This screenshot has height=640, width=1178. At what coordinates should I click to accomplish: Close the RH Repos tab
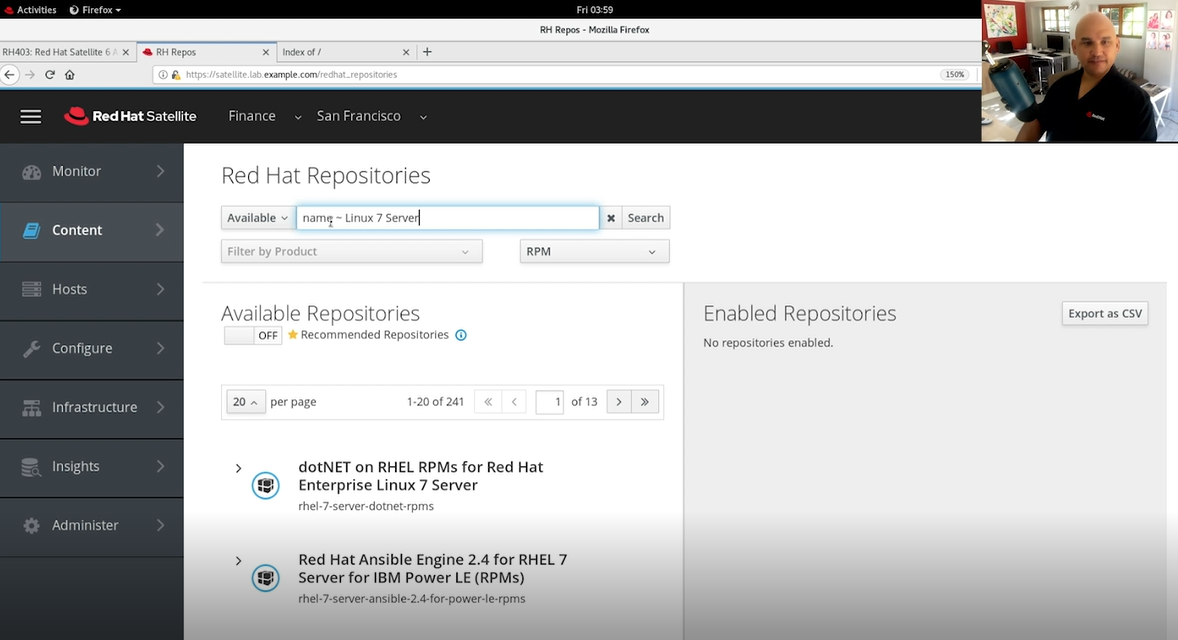click(x=265, y=52)
